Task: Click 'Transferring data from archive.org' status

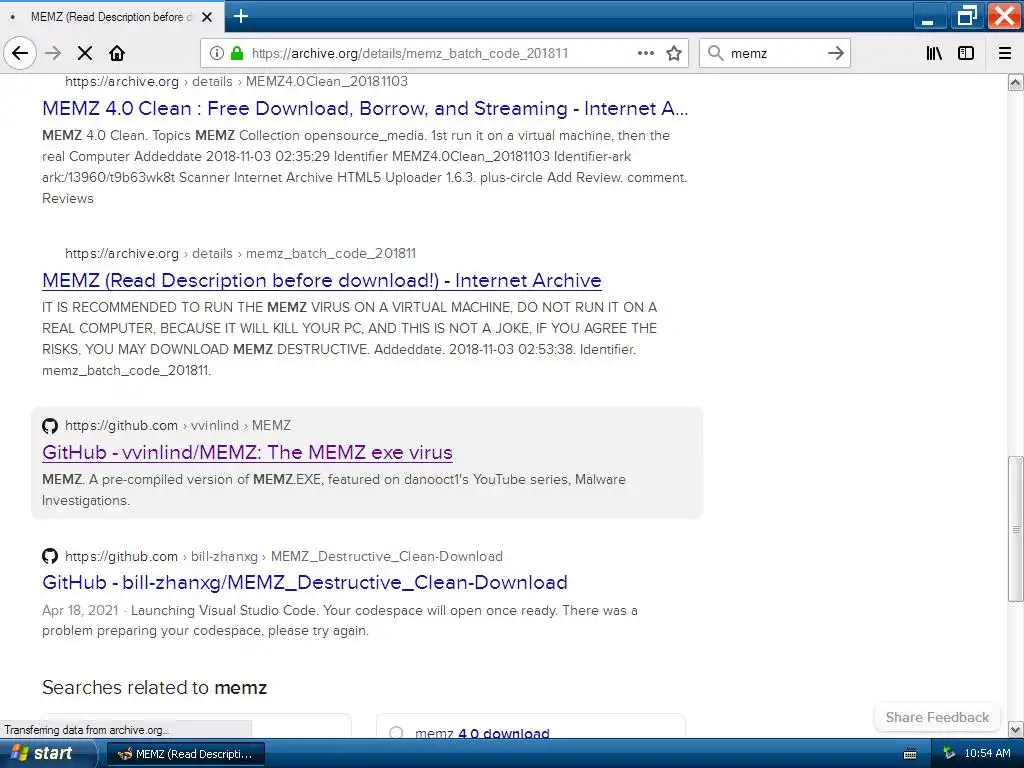Action: pos(87,729)
